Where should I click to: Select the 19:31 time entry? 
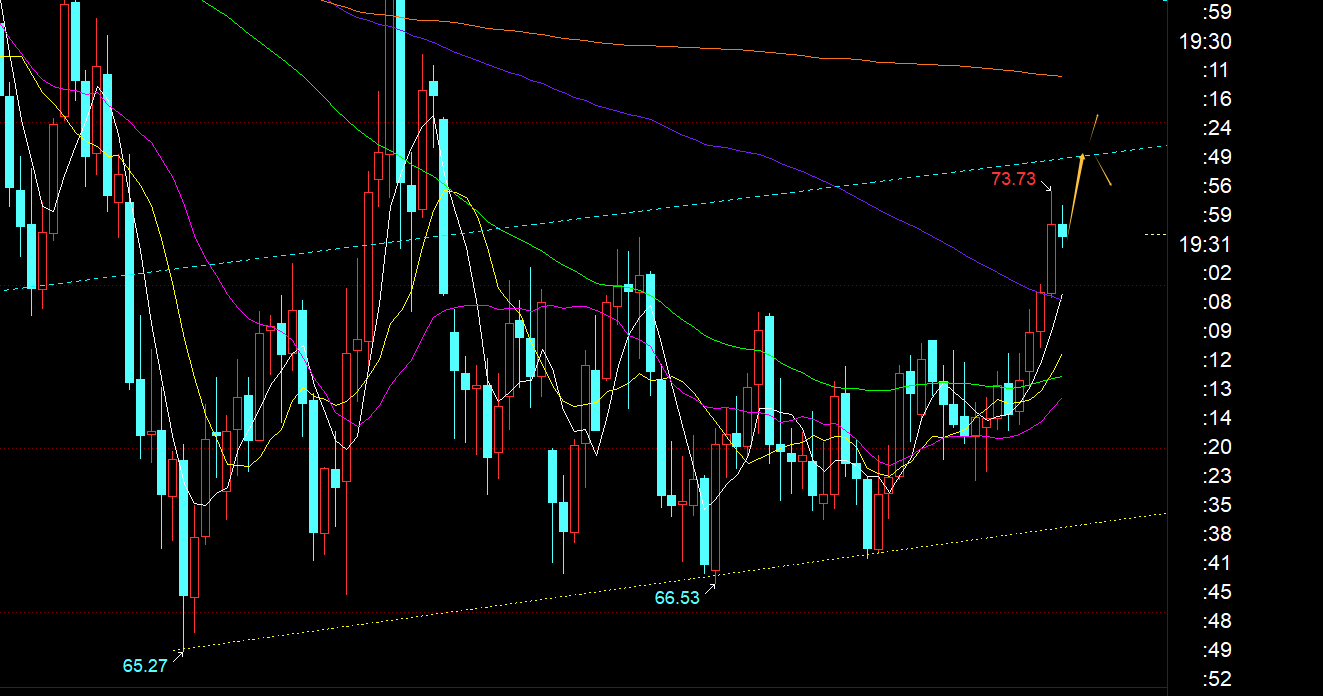point(1205,244)
